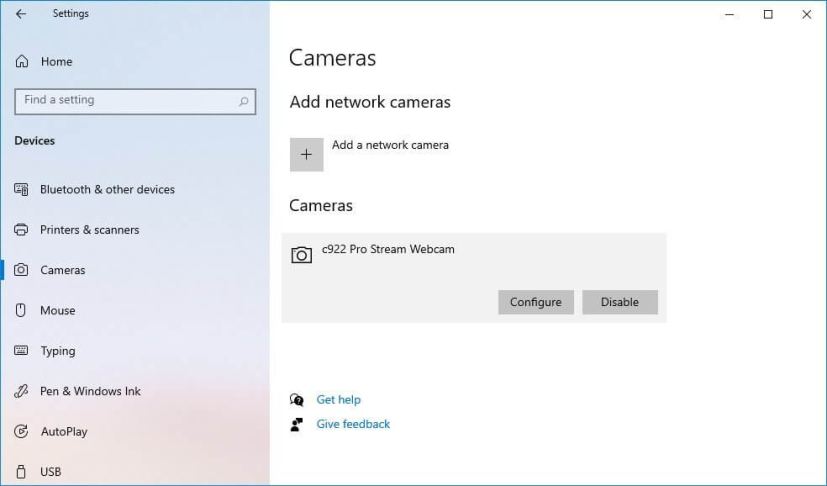The width and height of the screenshot is (827, 486).
Task: Select the c922 Pro Stream Webcam entry
Action: click(474, 278)
